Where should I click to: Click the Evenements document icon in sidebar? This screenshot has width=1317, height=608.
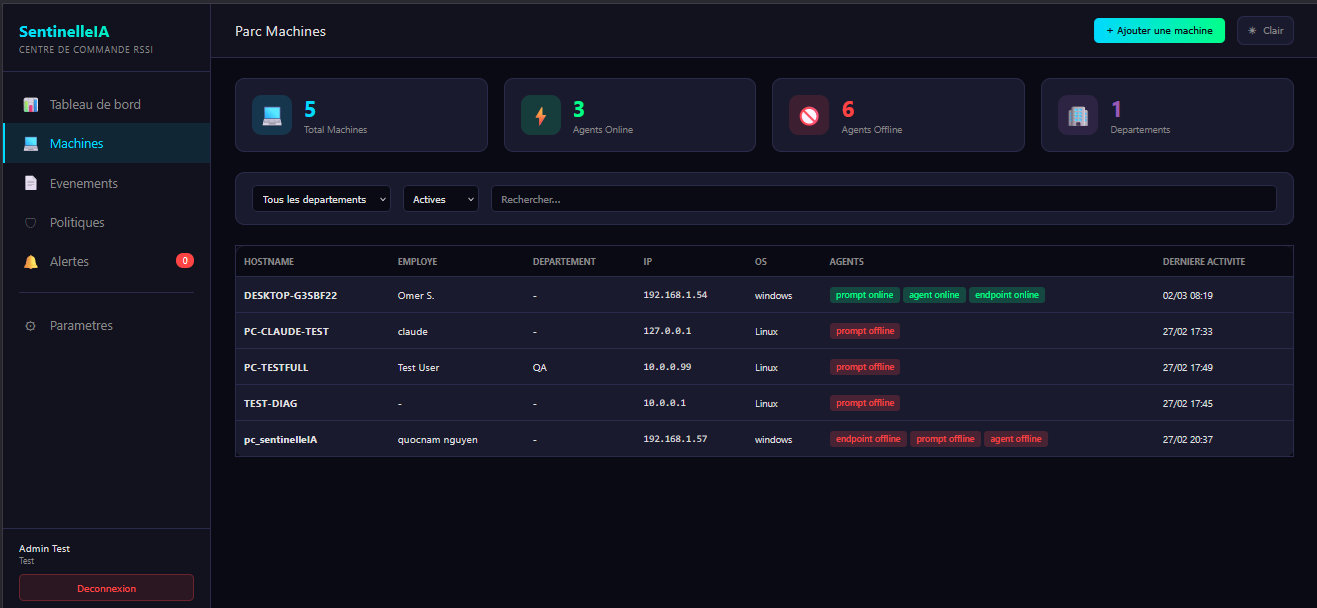tap(31, 183)
